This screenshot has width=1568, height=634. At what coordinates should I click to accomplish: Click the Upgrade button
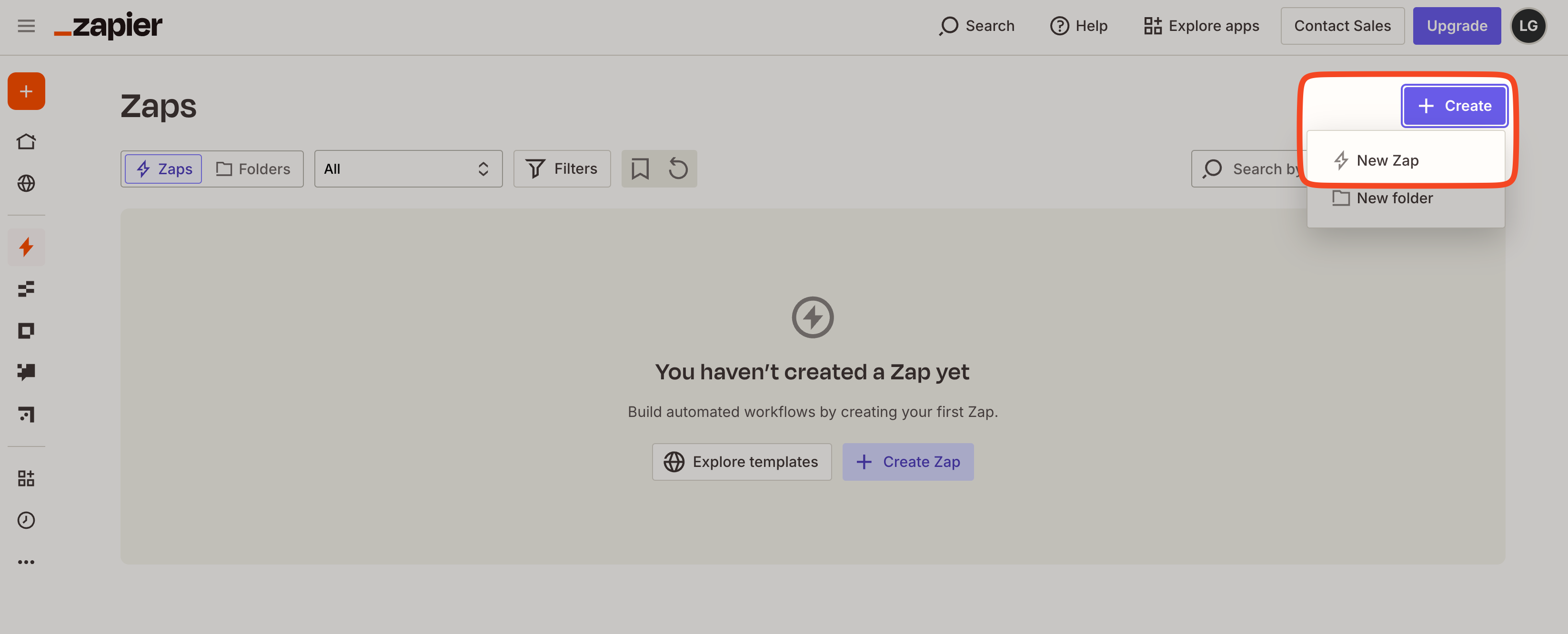(1456, 26)
